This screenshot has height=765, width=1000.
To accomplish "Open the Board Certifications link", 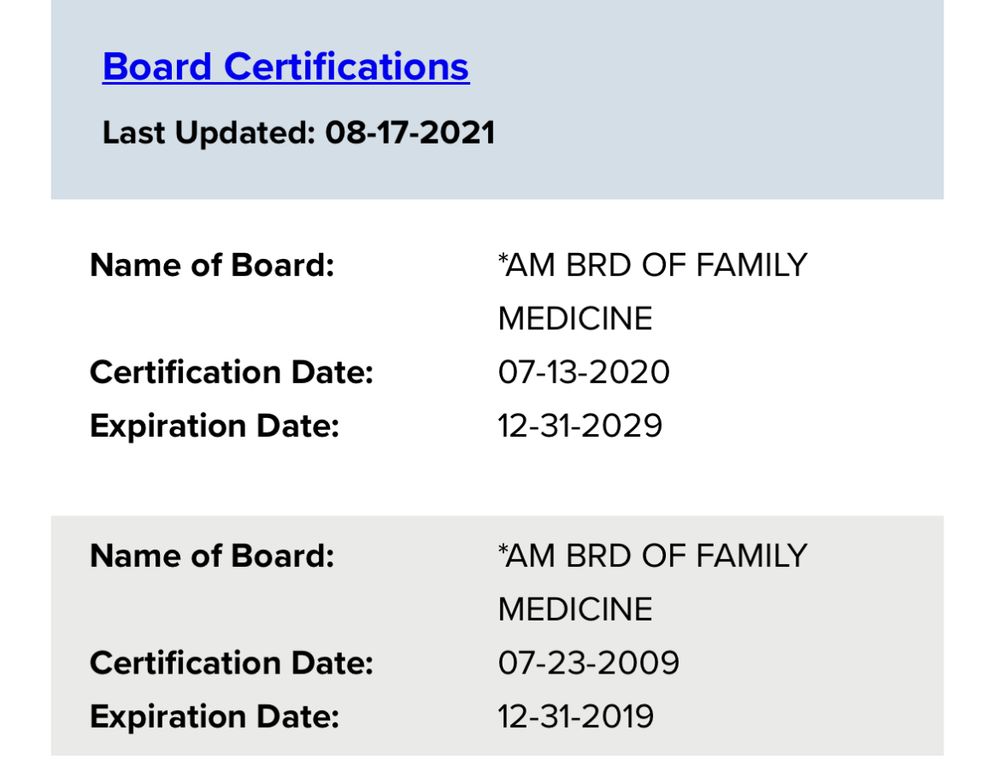I will click(285, 67).
